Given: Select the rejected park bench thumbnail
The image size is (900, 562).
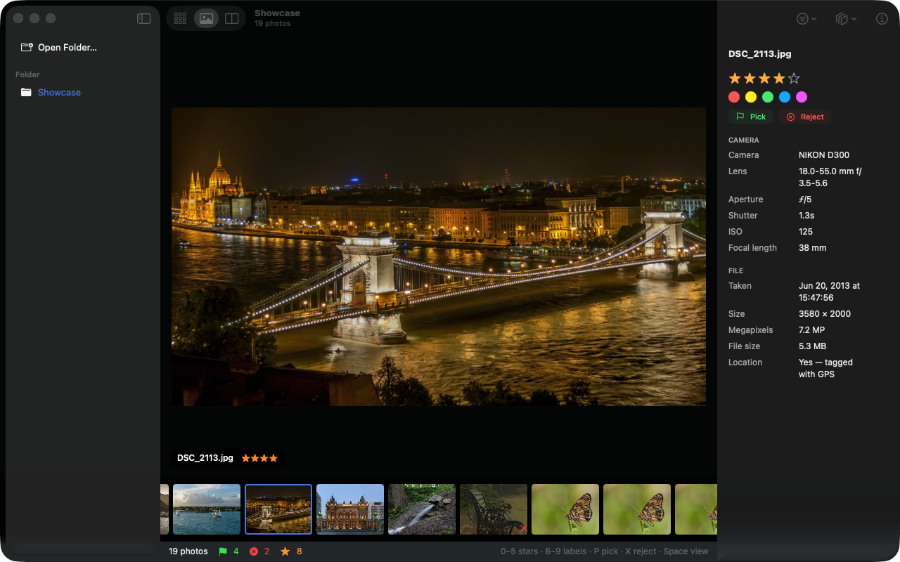Looking at the screenshot, I should click(494, 509).
